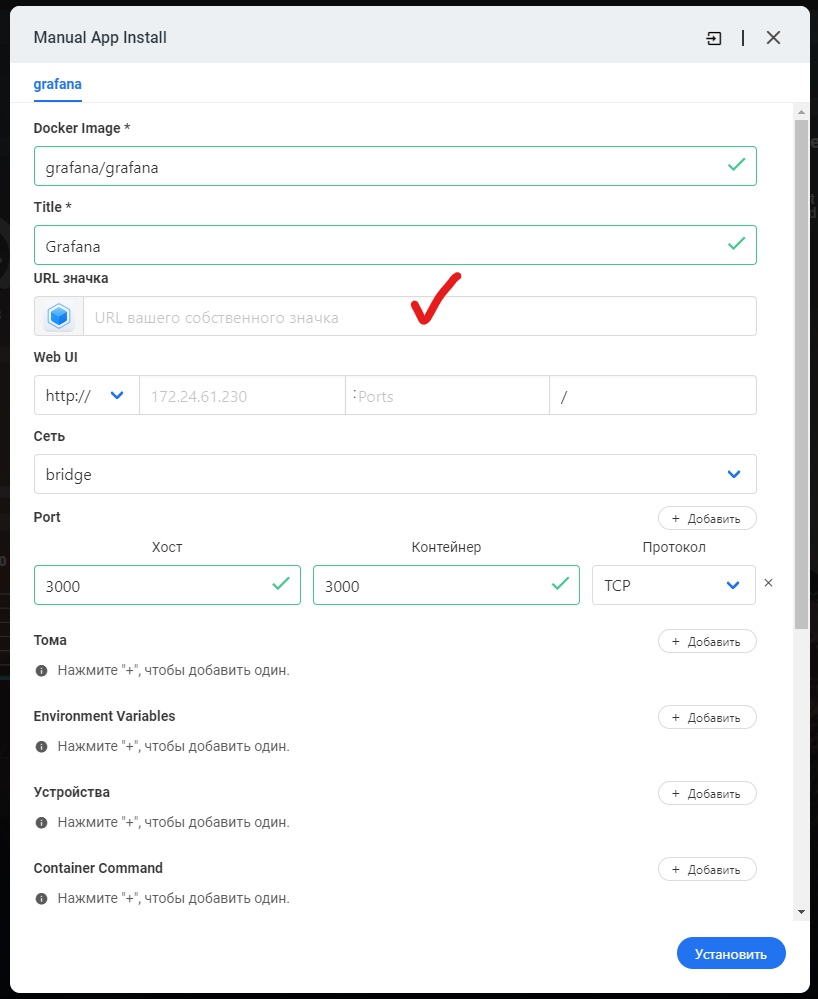
Task: Add a new device in Устройства
Action: point(707,794)
